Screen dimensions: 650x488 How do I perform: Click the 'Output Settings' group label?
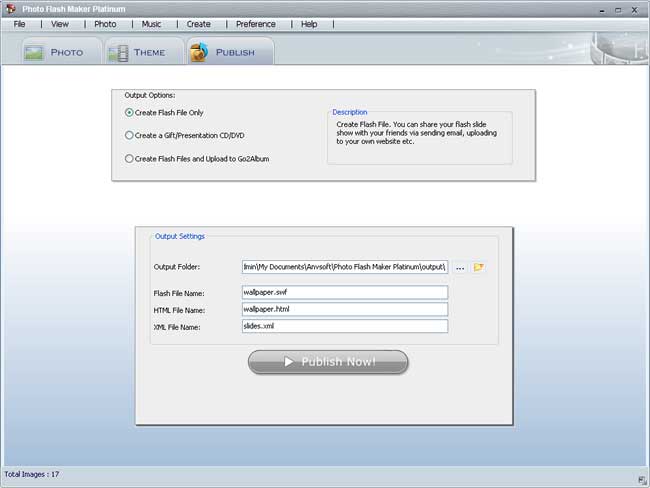coord(180,236)
